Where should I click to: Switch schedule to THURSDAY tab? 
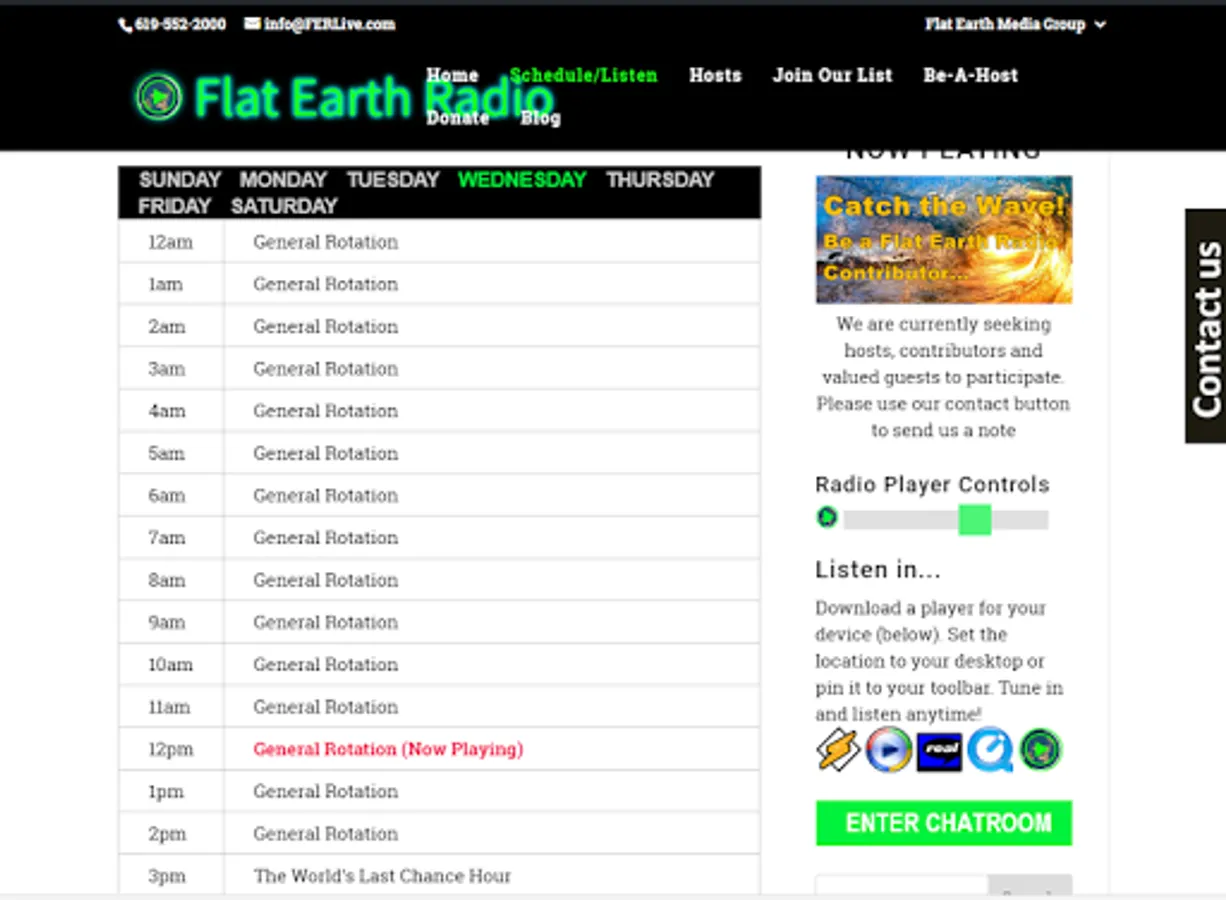pos(660,180)
